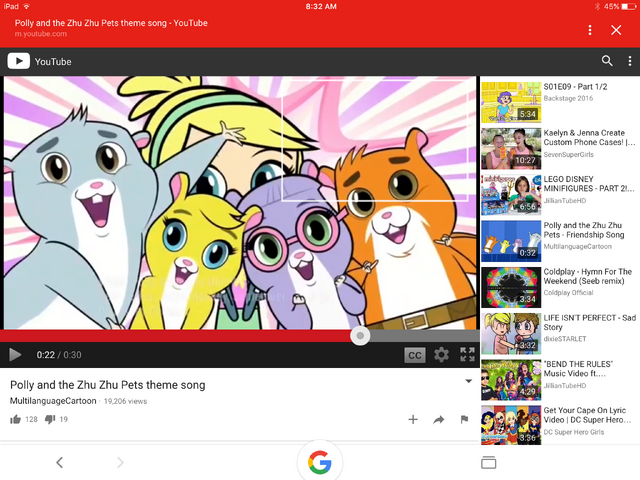Open LEGO DISNEY MINIFIGURES video thumbnail
640x480 pixels.
tap(511, 195)
